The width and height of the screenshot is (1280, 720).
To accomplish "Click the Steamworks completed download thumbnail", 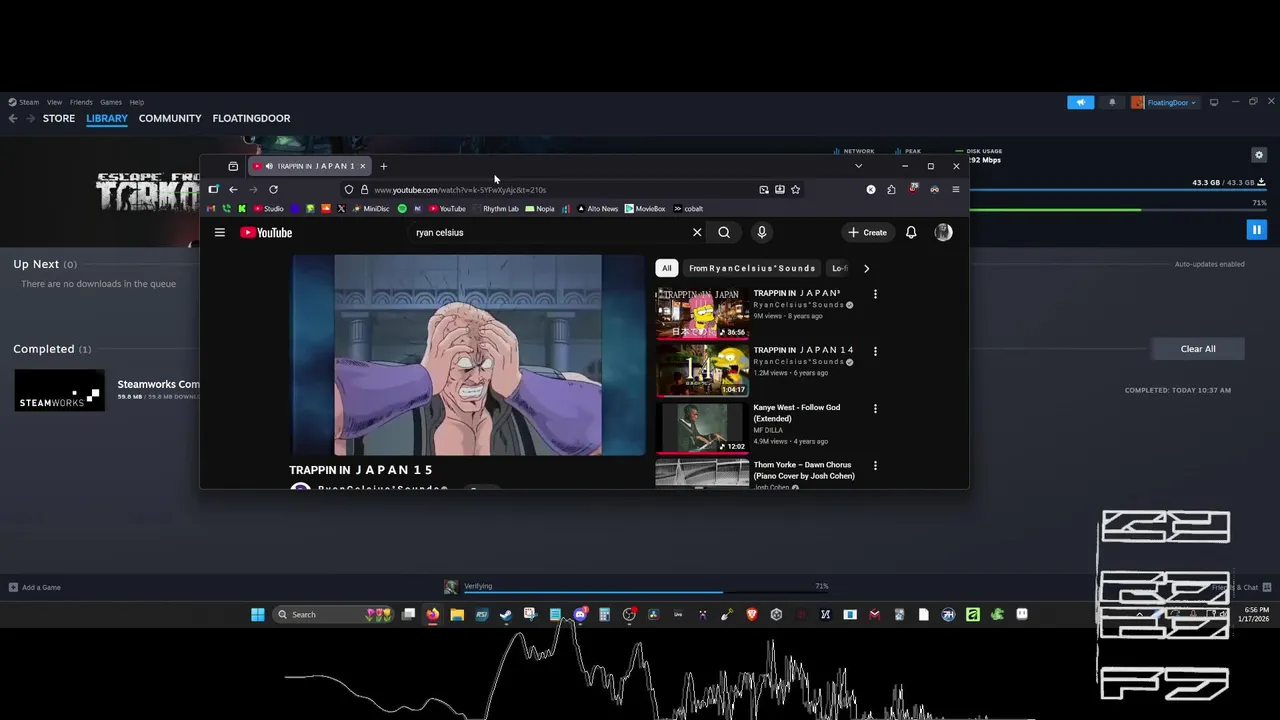I will point(59,390).
